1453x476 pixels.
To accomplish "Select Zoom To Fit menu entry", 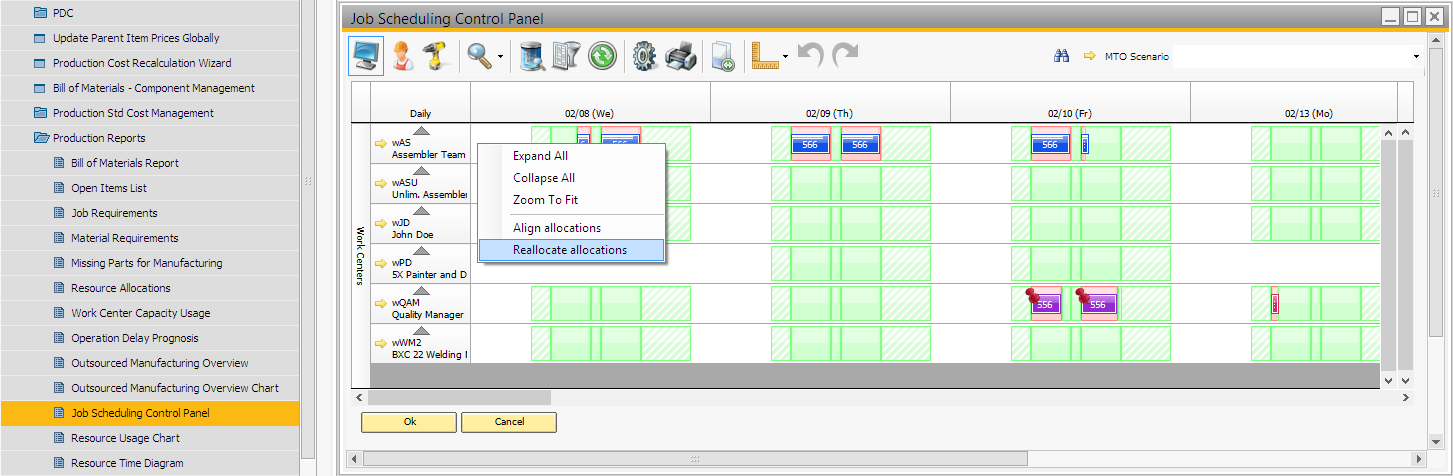I will [545, 200].
